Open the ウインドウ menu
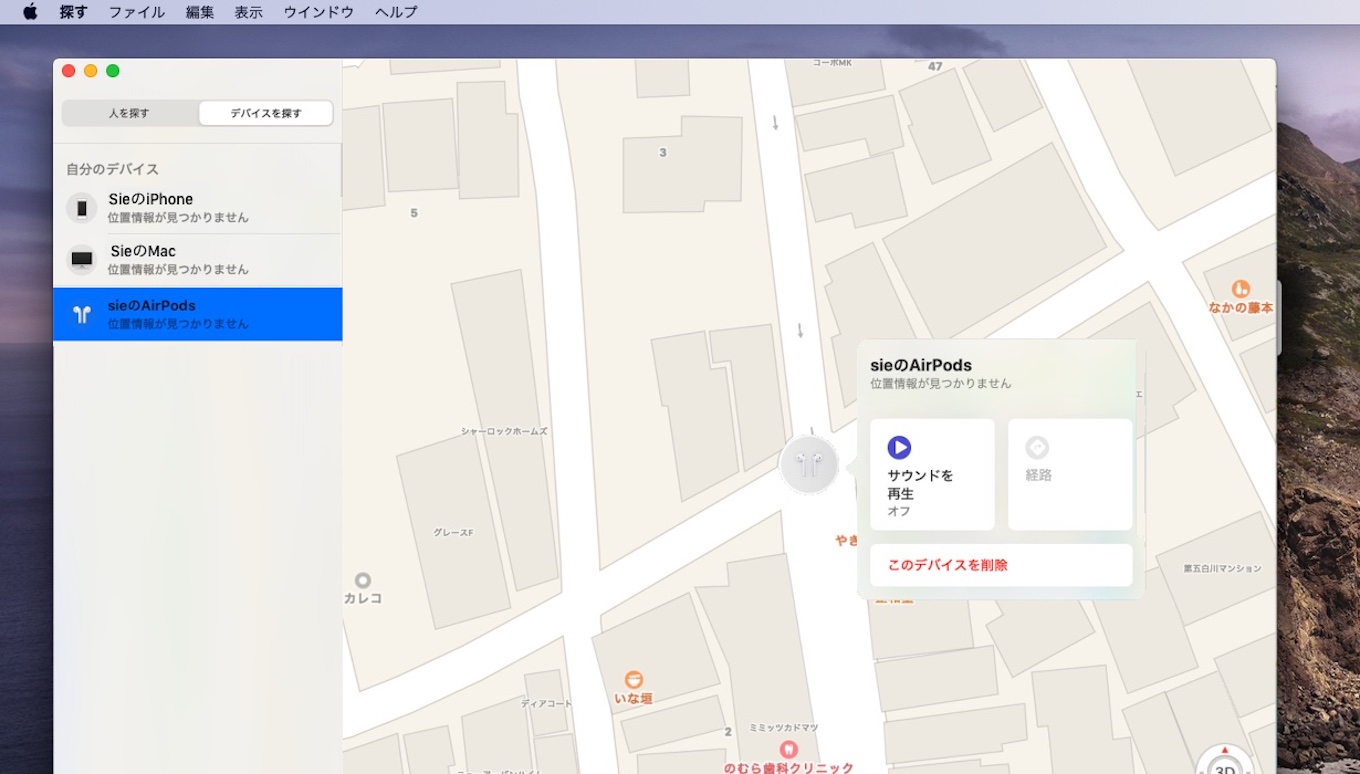 click(x=319, y=12)
